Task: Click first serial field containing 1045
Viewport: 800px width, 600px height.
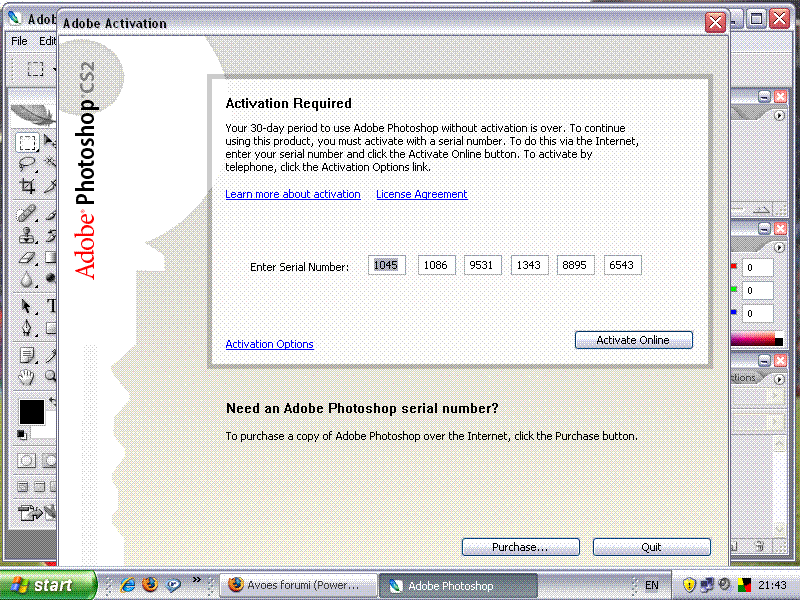Action: click(387, 265)
